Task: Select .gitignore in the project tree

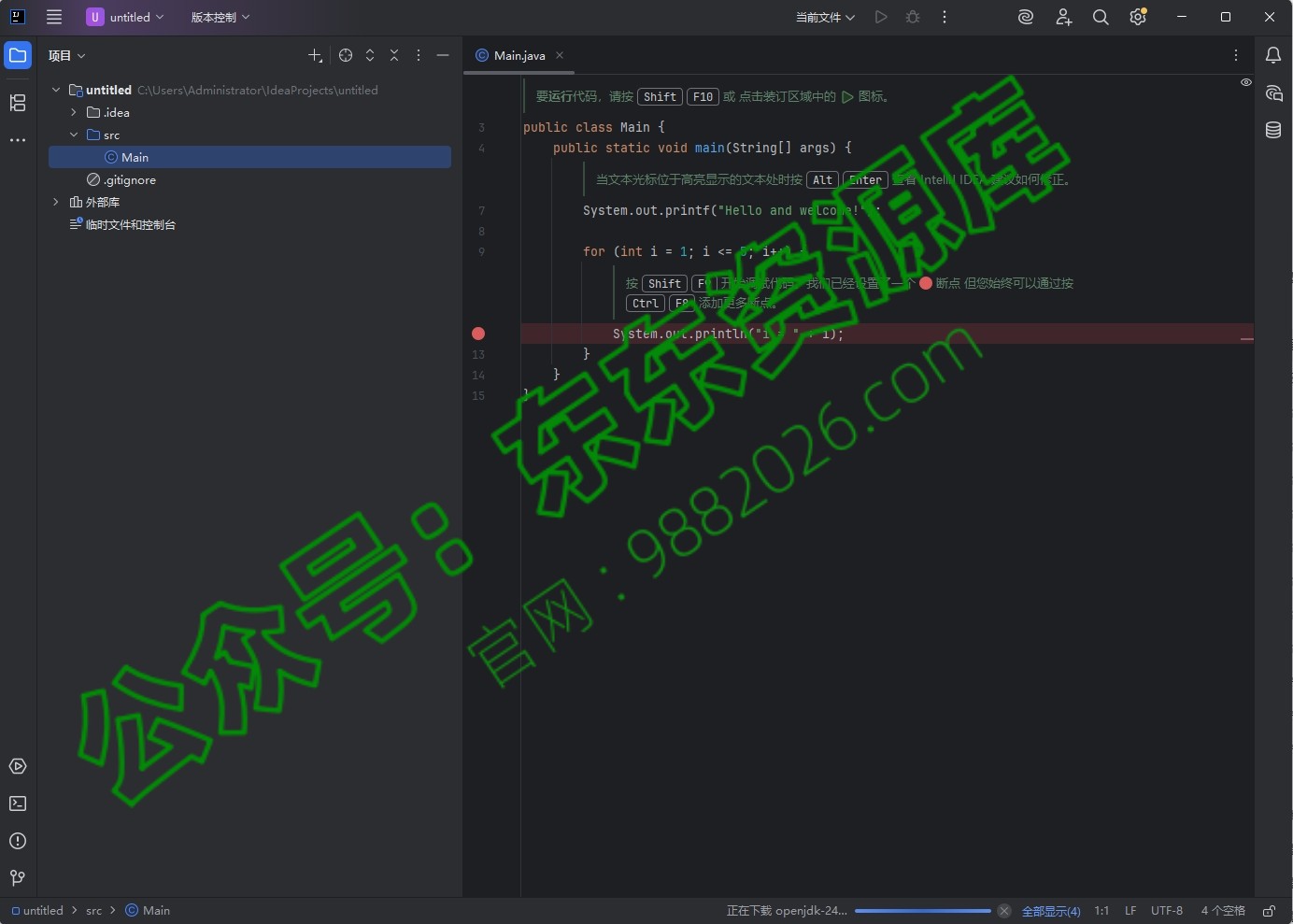Action: (131, 179)
